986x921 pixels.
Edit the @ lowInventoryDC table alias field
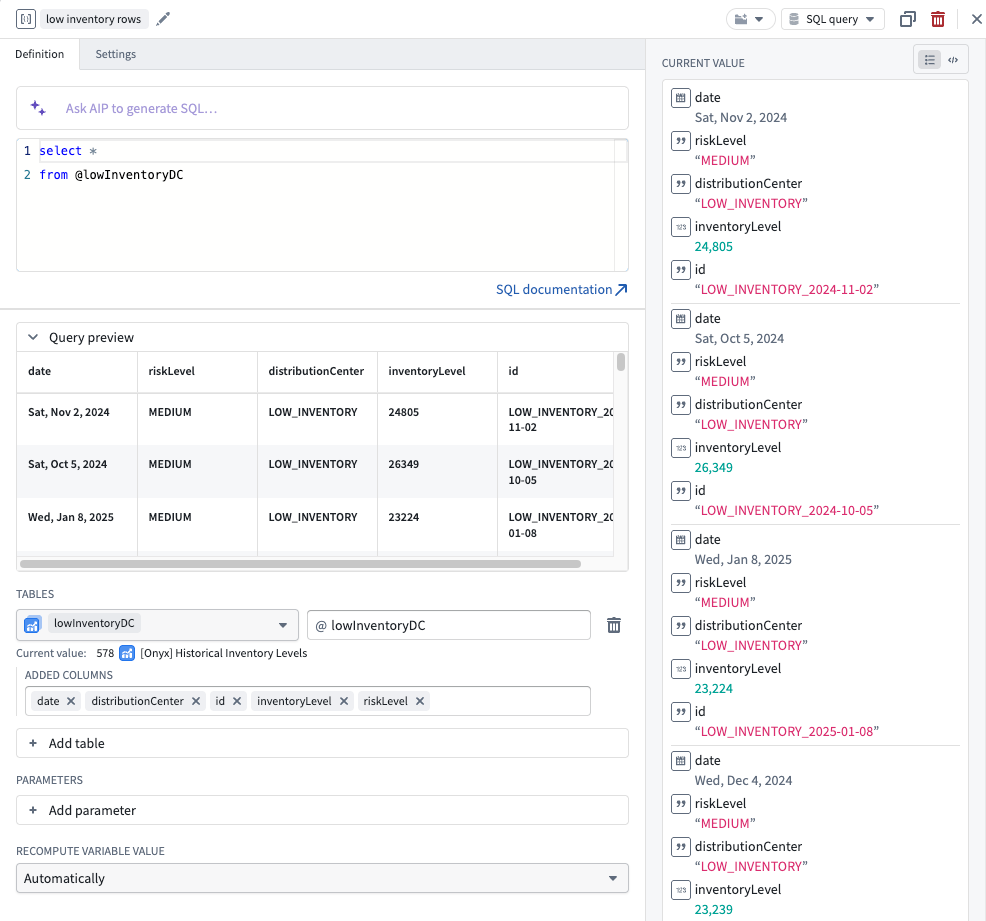pyautogui.click(x=449, y=625)
